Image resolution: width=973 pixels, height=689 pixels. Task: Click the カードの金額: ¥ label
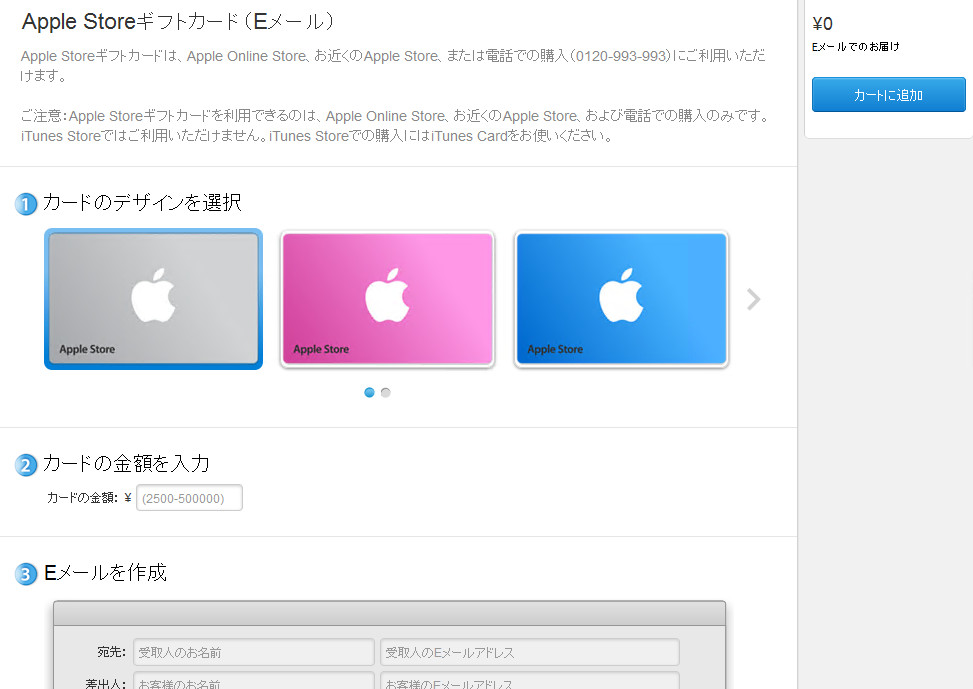click(x=89, y=498)
